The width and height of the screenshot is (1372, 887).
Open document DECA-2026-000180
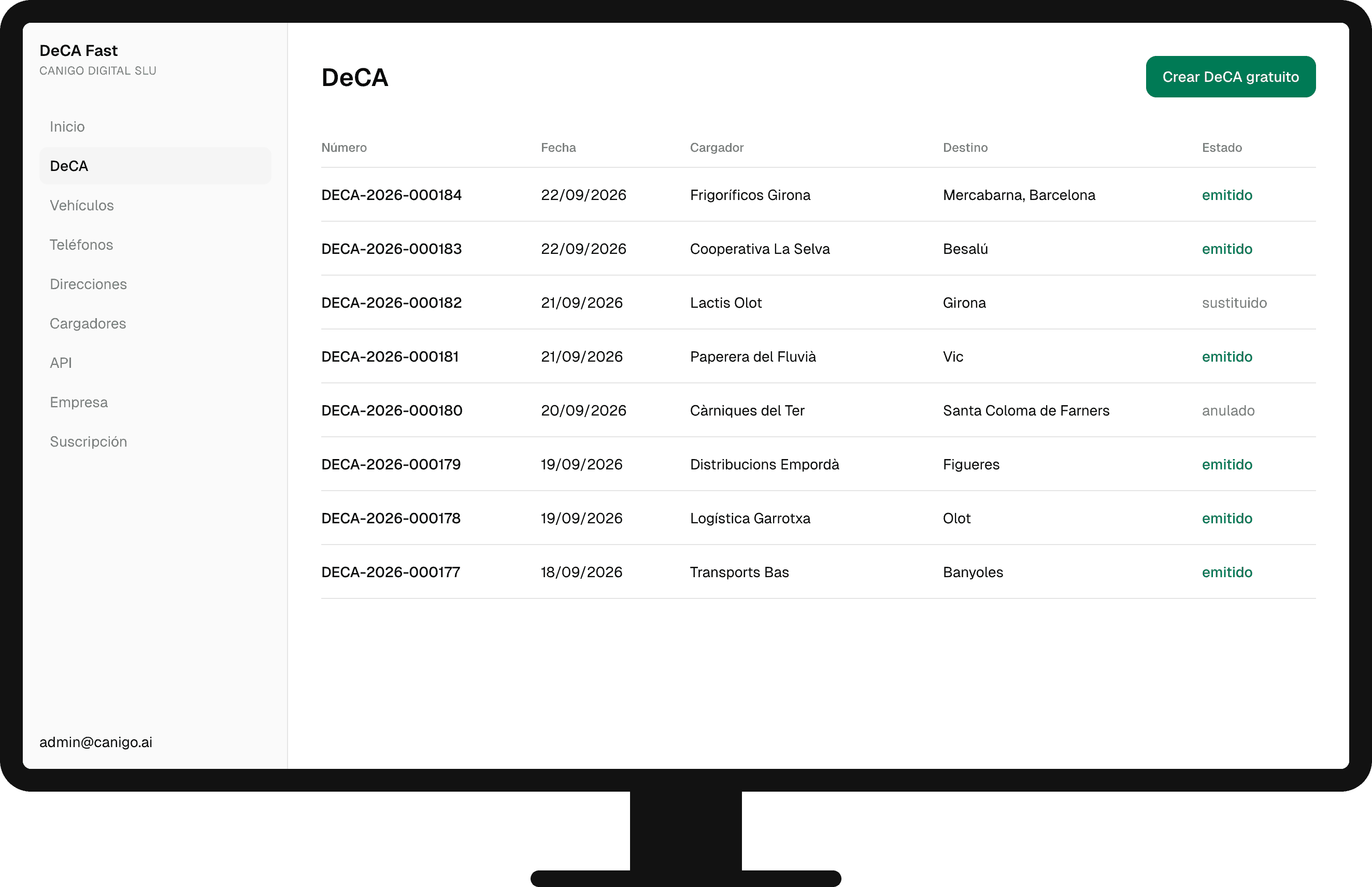tap(392, 411)
